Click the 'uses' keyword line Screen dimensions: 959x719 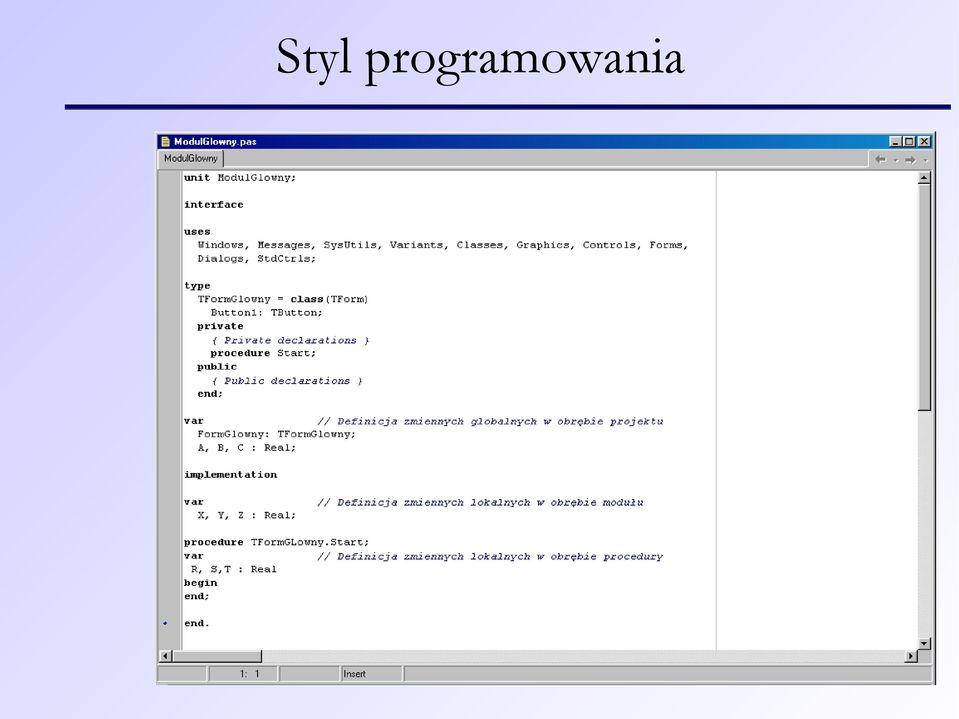[197, 232]
